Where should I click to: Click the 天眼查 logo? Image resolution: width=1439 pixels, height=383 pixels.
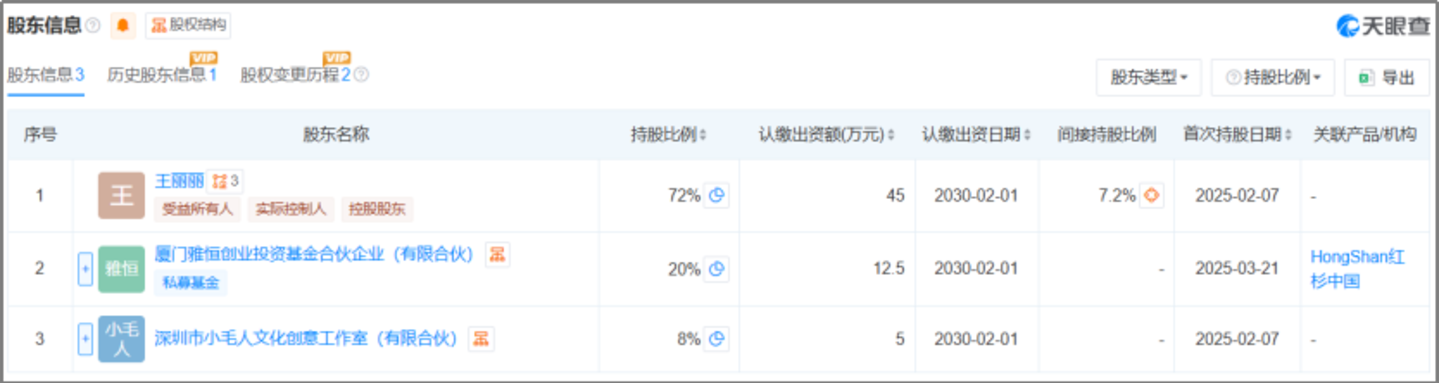pos(1383,26)
